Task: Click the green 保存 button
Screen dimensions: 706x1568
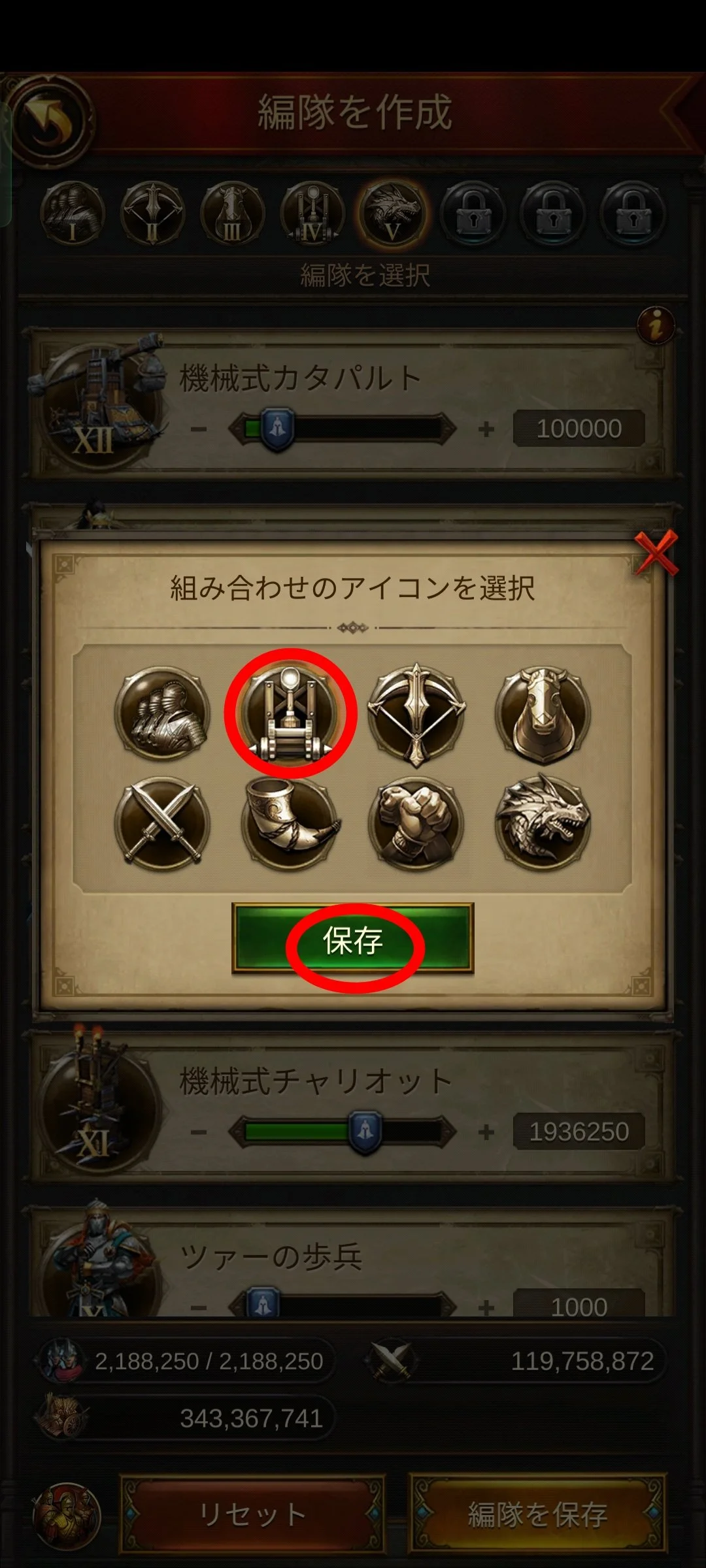Action: pyautogui.click(x=353, y=939)
